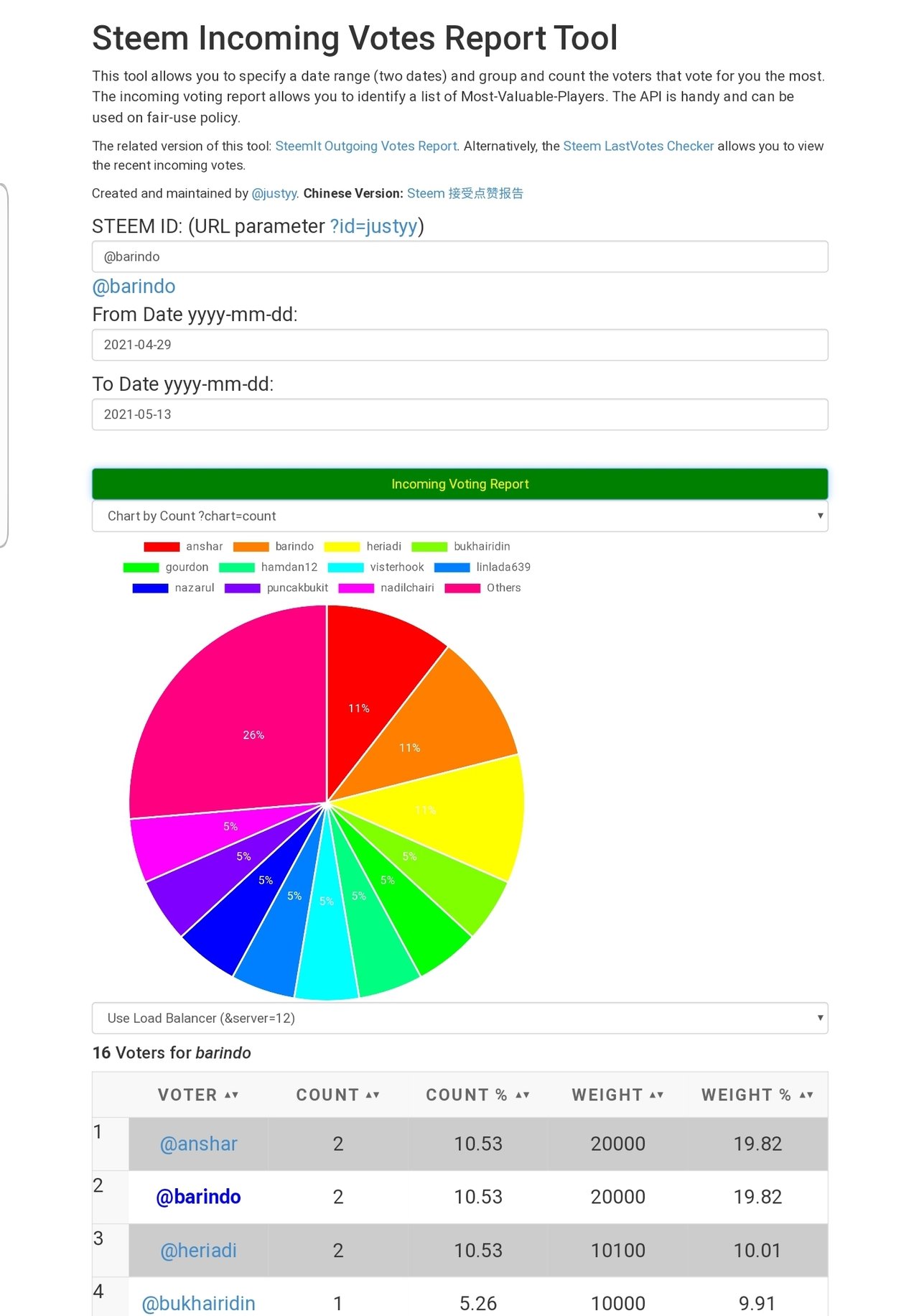919x1316 pixels.
Task: Click the STEEM ID input field
Action: [x=459, y=256]
